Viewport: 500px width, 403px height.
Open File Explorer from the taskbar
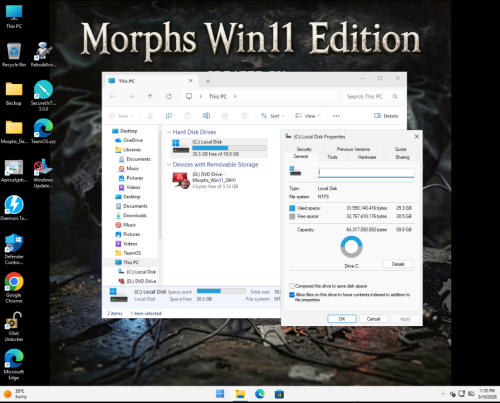(x=240, y=394)
